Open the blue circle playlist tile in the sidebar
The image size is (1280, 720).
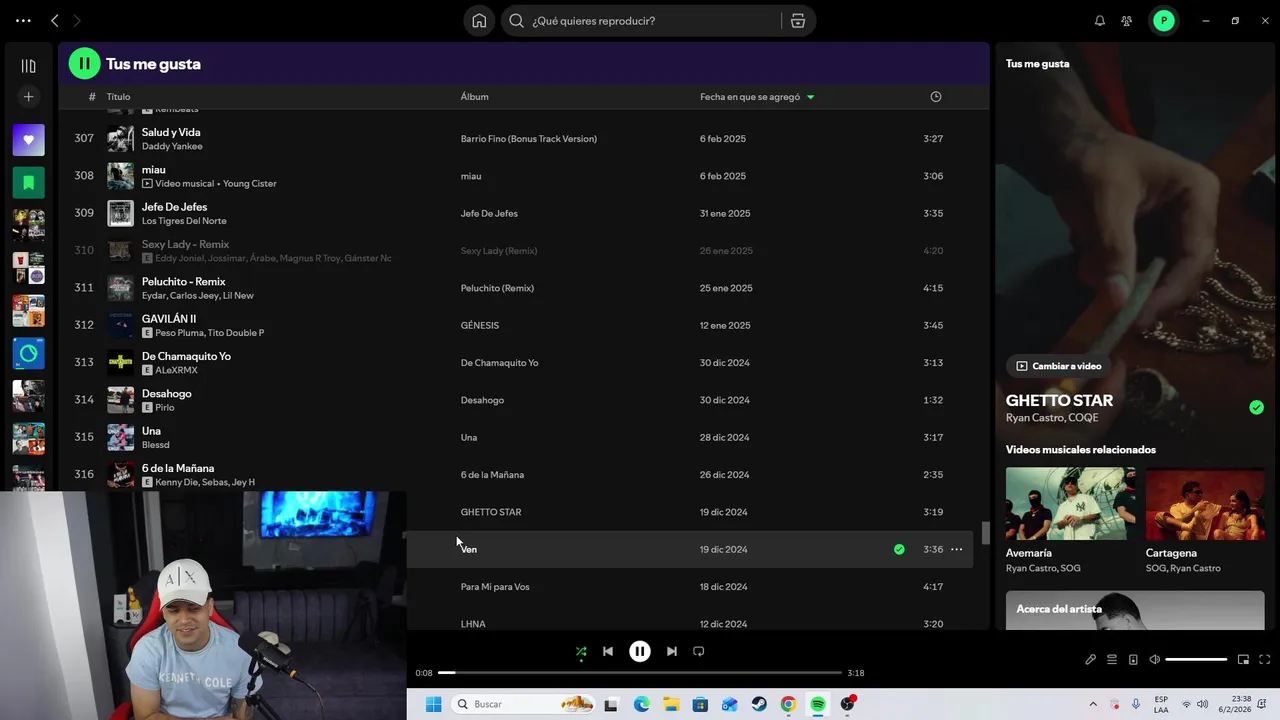(28, 354)
